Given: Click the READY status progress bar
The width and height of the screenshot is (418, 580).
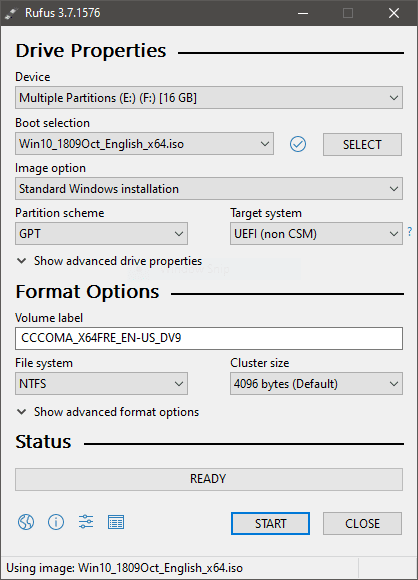Looking at the screenshot, I should 209,479.
